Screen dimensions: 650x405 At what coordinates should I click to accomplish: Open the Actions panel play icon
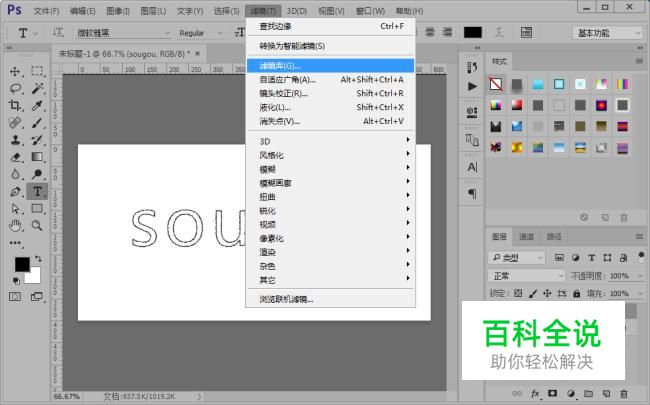click(472, 86)
